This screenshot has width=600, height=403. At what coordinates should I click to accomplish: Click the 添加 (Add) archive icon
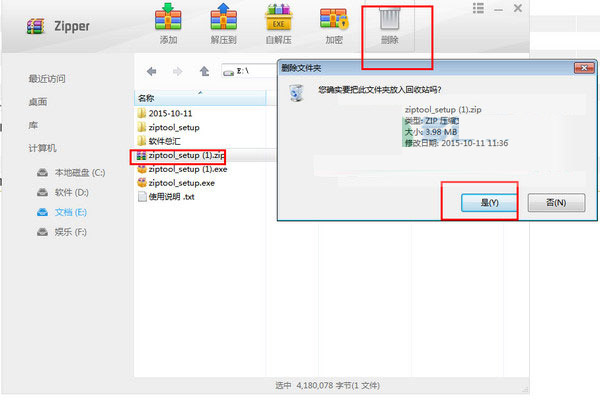(x=168, y=18)
